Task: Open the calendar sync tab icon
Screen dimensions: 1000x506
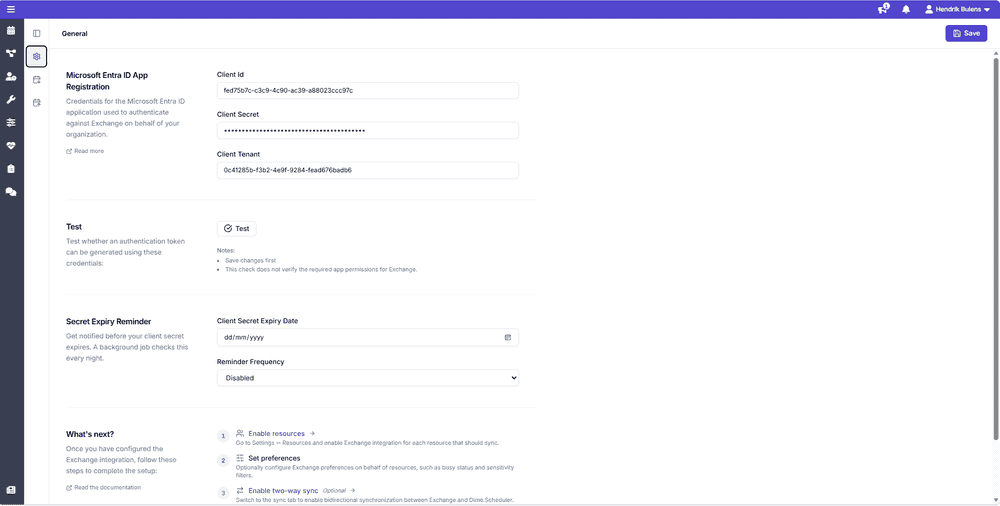Action: point(36,79)
